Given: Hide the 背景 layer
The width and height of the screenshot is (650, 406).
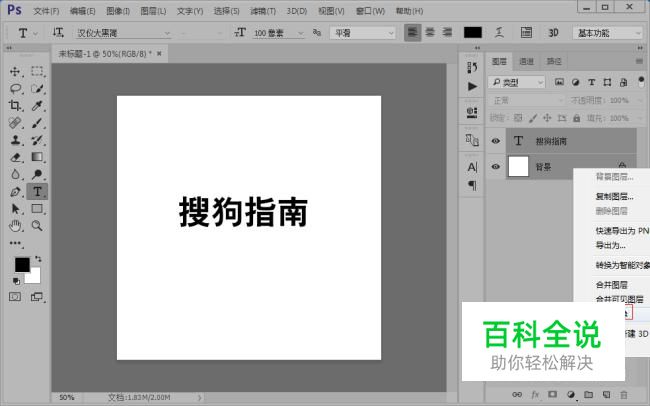Looking at the screenshot, I should point(495,167).
